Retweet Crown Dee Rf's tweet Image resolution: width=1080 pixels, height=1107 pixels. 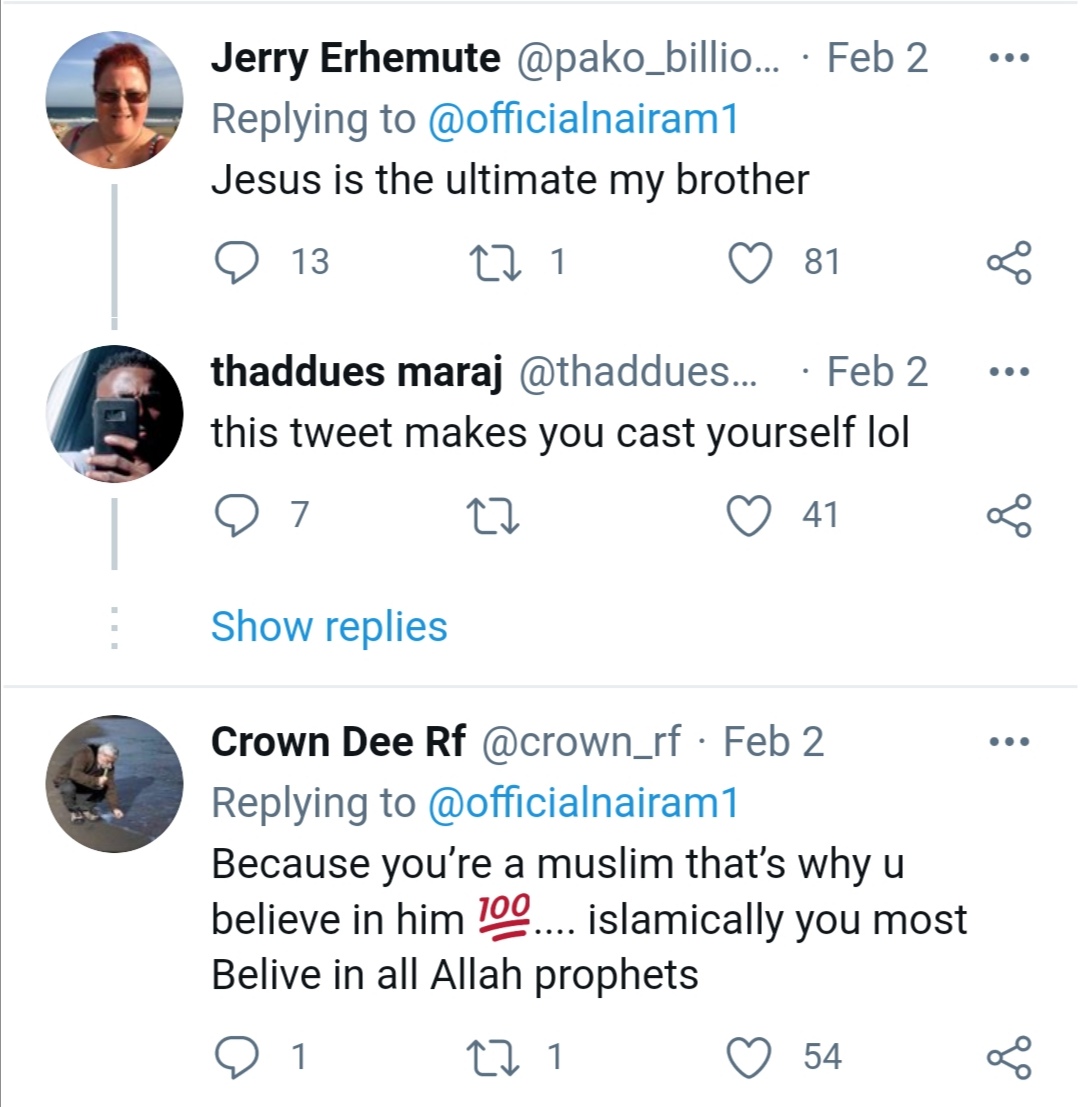click(x=492, y=1057)
